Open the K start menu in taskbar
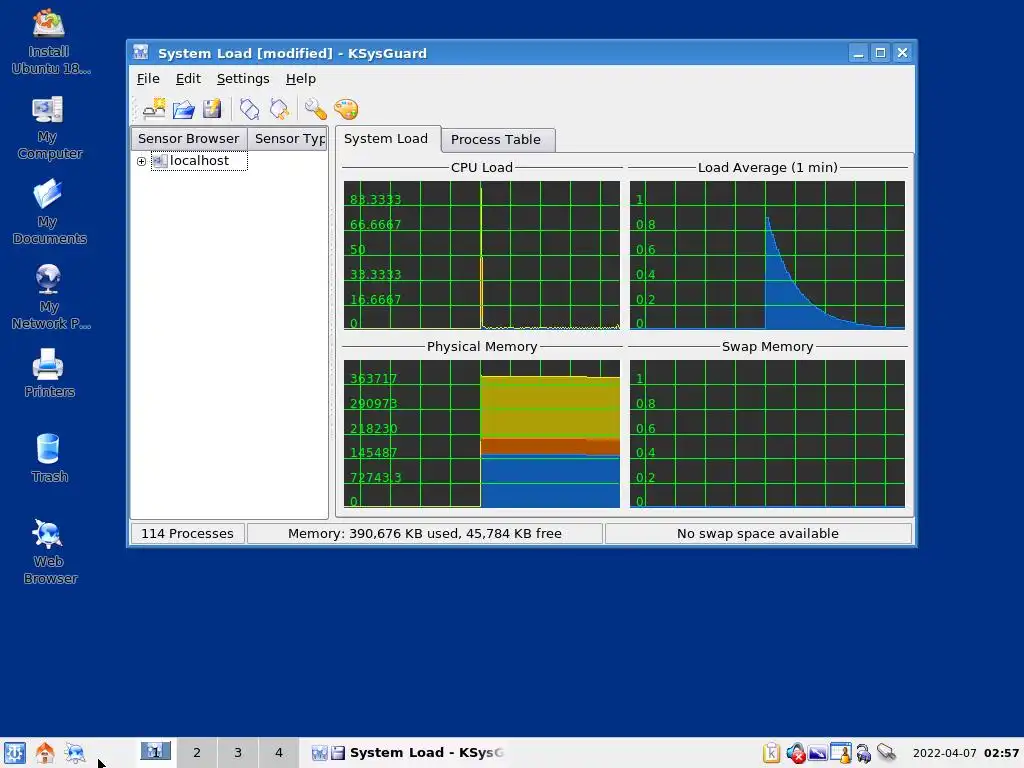1024x768 pixels. click(15, 753)
